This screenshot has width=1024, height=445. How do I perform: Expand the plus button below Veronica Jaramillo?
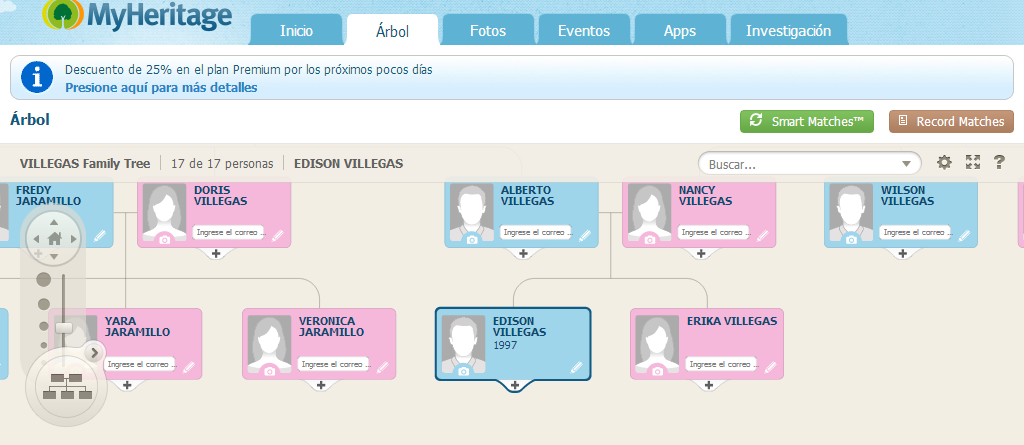321,385
